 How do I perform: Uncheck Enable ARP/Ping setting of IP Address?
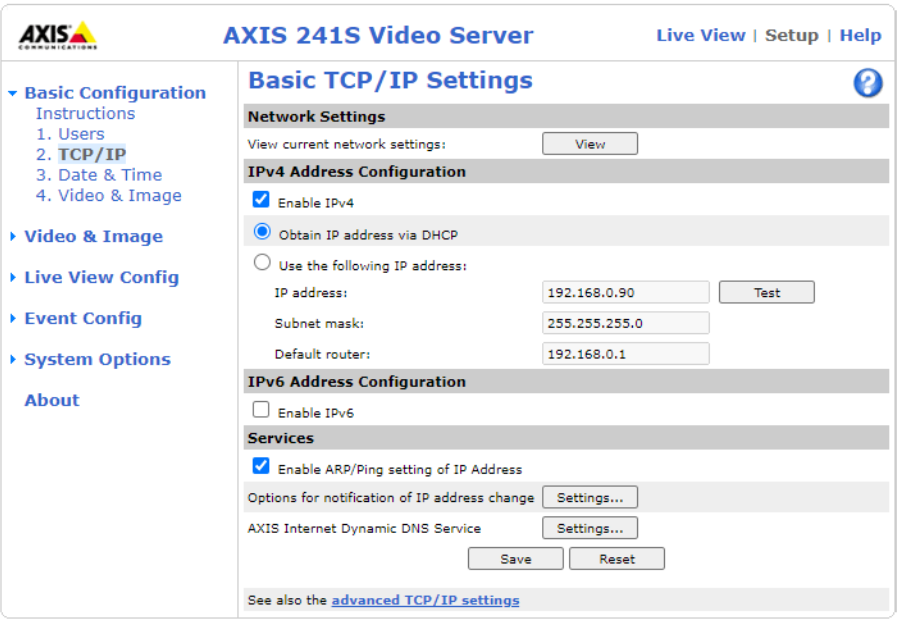261,466
